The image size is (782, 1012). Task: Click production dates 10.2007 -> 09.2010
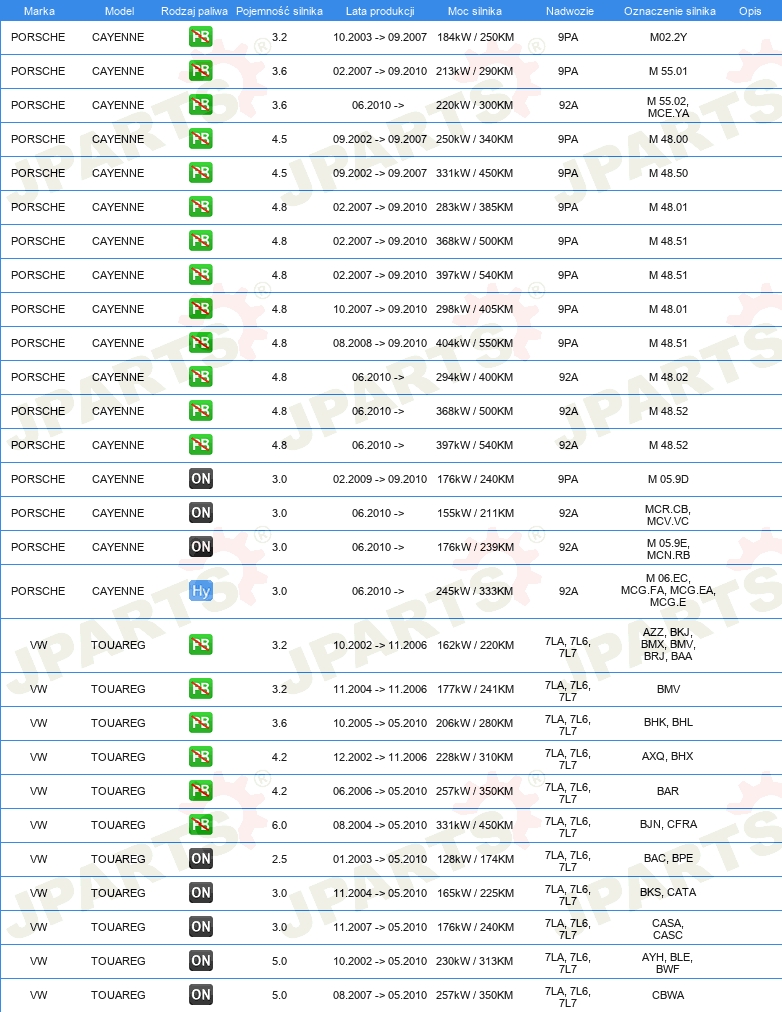tap(380, 309)
